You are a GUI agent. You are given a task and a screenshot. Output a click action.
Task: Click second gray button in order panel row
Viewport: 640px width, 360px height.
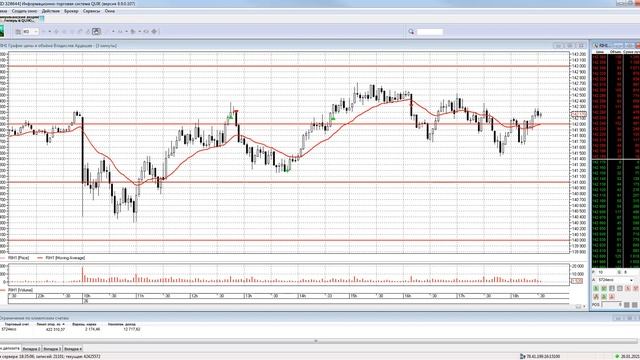point(620,289)
